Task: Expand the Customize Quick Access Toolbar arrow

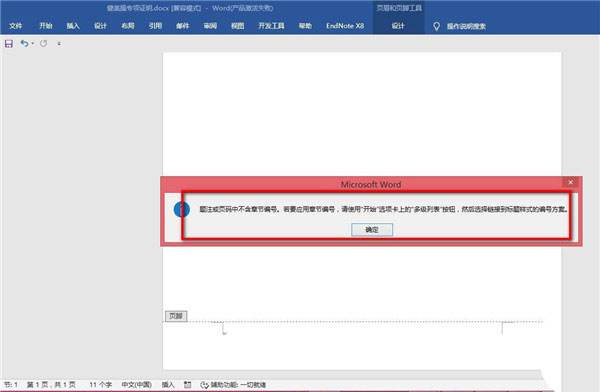Action: [59, 44]
